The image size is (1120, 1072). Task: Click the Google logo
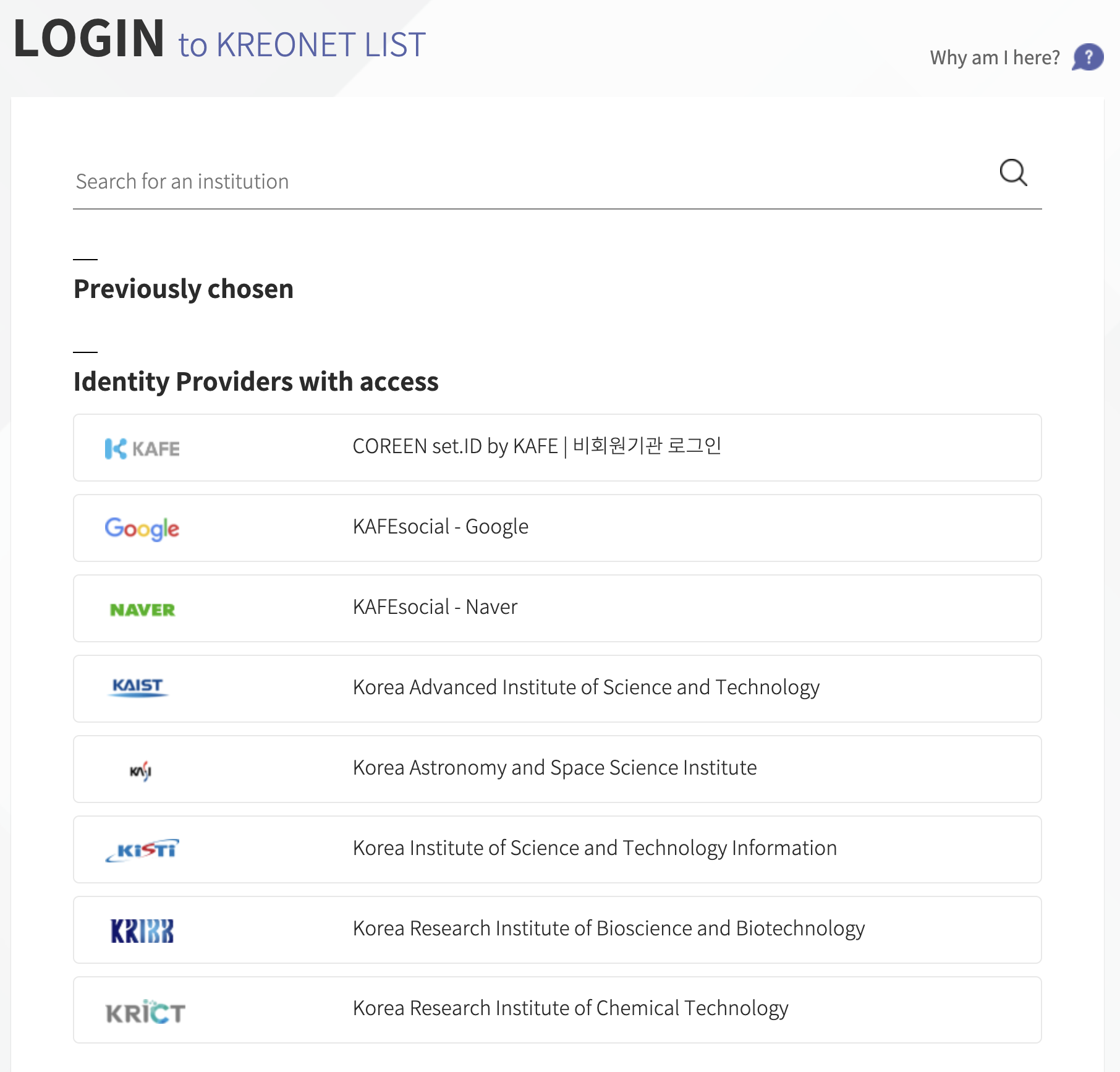point(142,529)
